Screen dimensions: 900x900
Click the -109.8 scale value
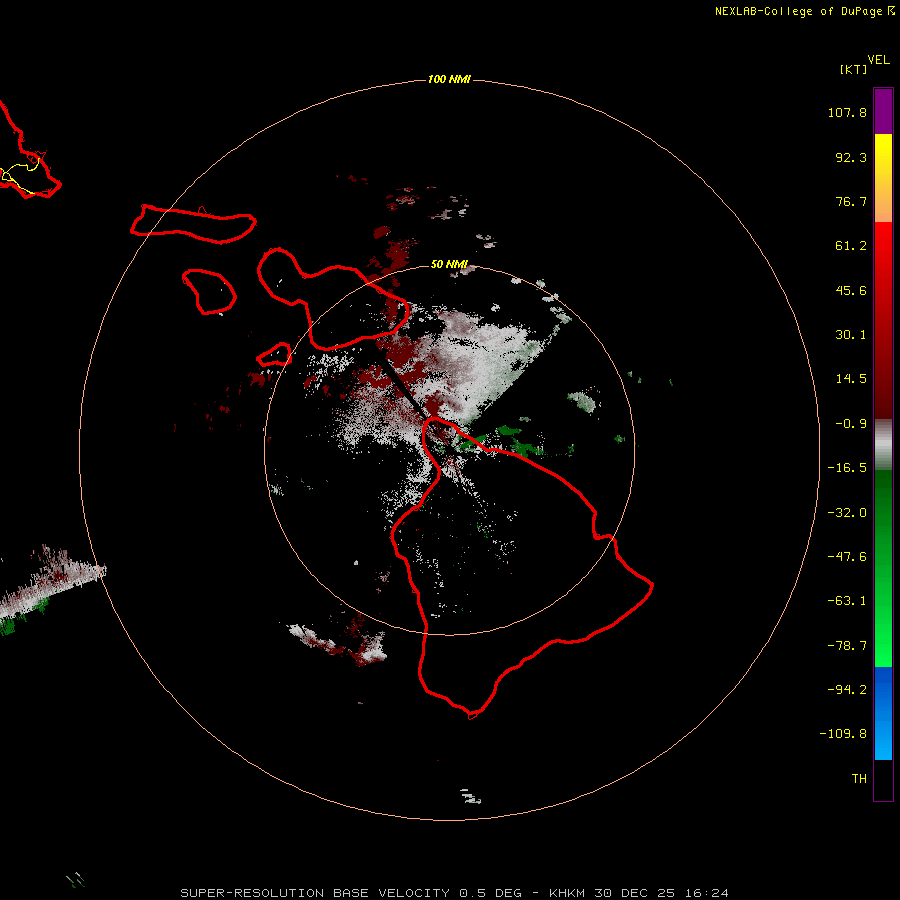(x=843, y=734)
